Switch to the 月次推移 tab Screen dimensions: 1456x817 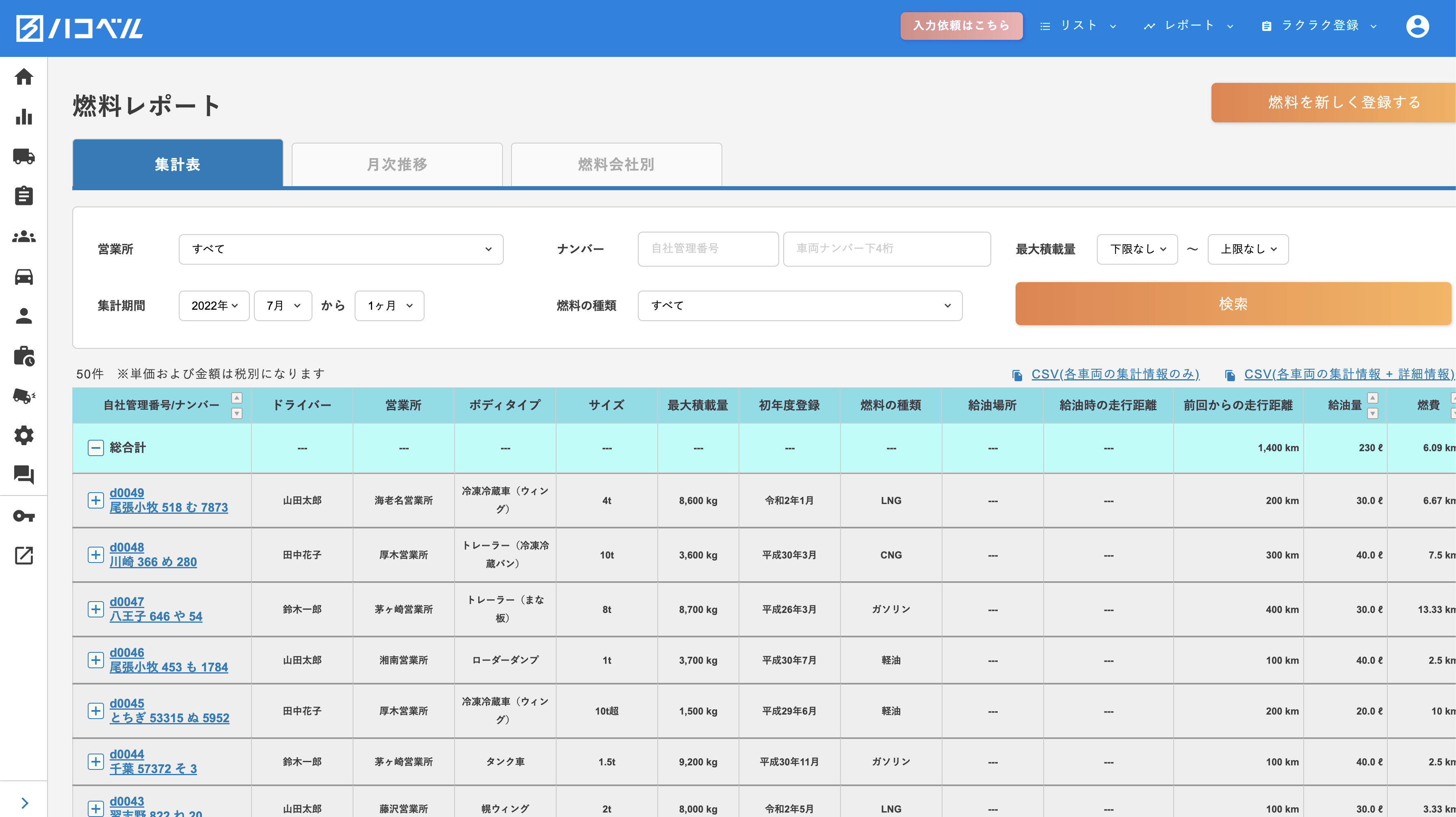click(397, 165)
